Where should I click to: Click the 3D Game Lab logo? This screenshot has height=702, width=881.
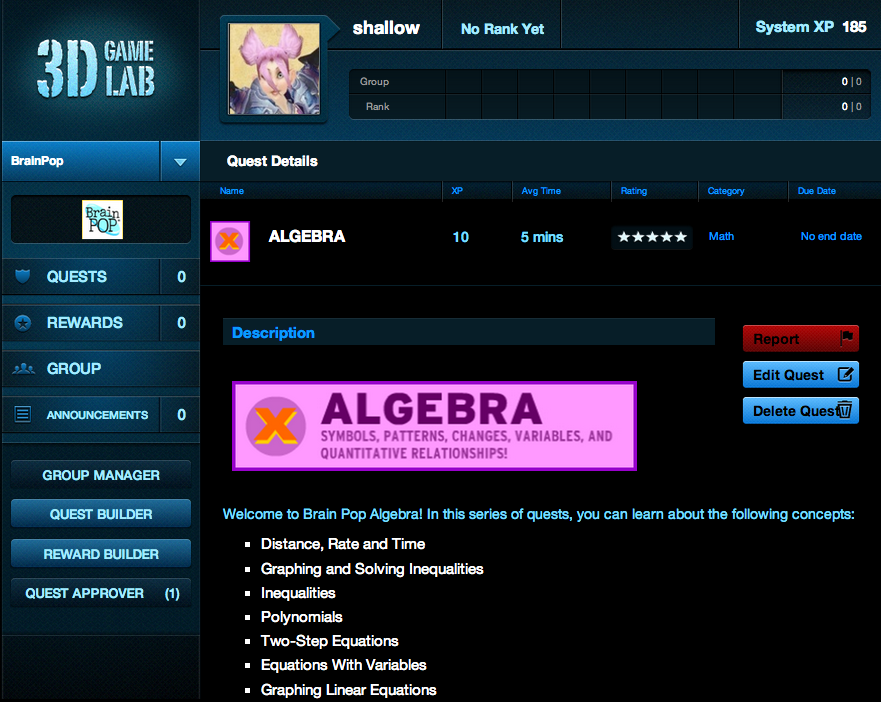click(x=96, y=69)
